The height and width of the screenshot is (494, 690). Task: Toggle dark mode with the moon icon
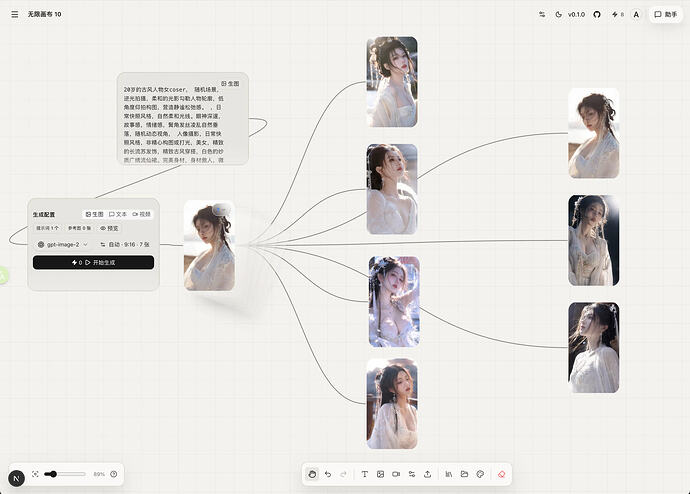558,14
